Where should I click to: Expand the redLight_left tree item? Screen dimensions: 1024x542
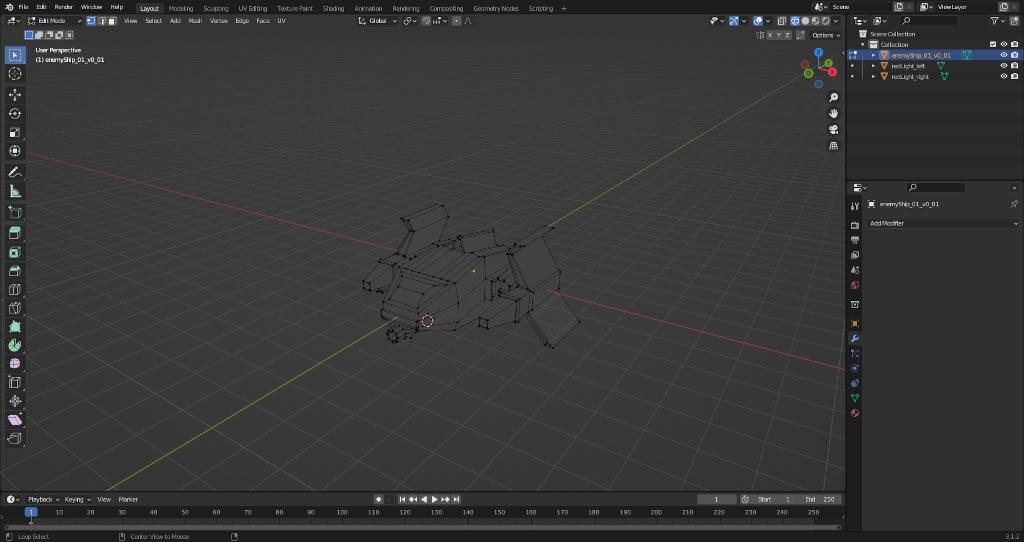point(873,66)
